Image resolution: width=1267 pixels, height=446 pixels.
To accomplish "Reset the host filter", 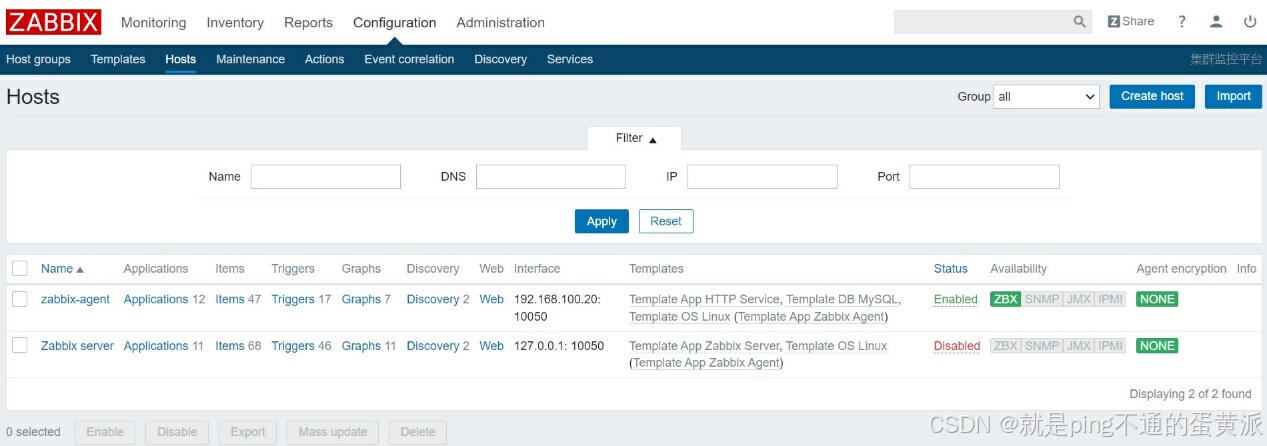I will click(666, 221).
